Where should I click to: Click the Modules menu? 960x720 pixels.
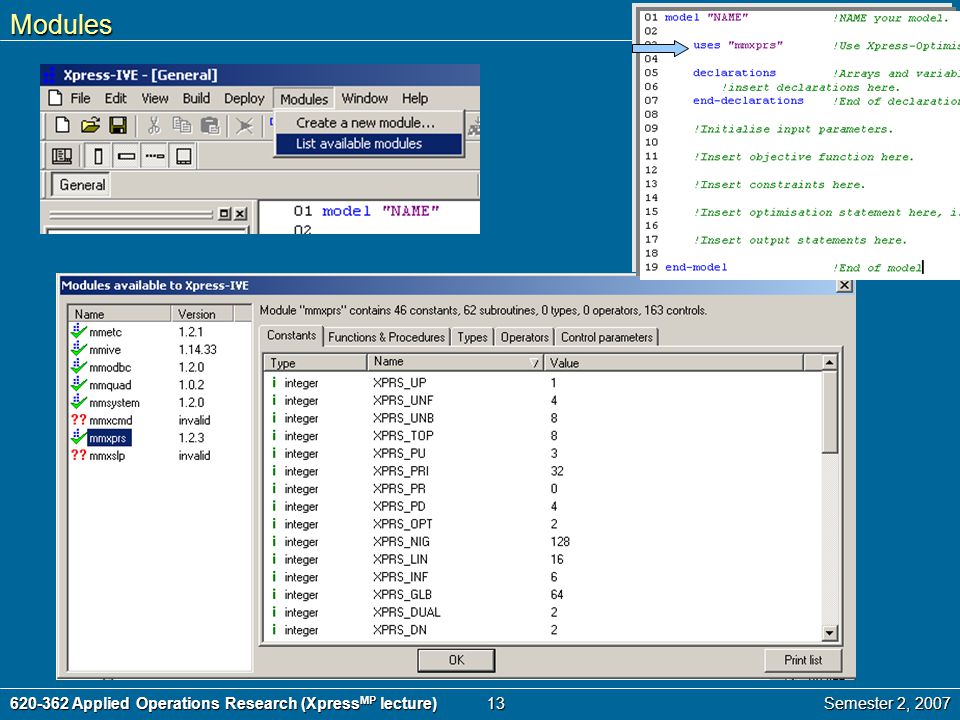click(304, 99)
